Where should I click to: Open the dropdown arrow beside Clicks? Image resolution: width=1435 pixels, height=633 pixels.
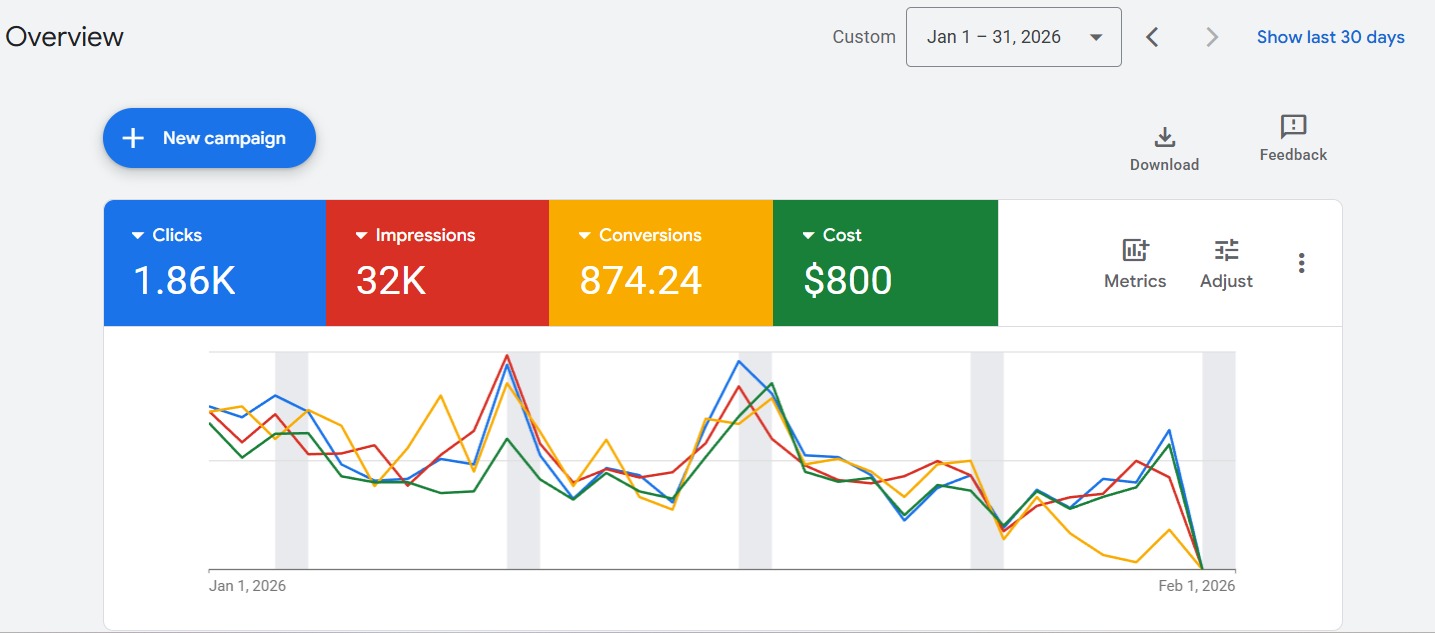click(x=138, y=236)
